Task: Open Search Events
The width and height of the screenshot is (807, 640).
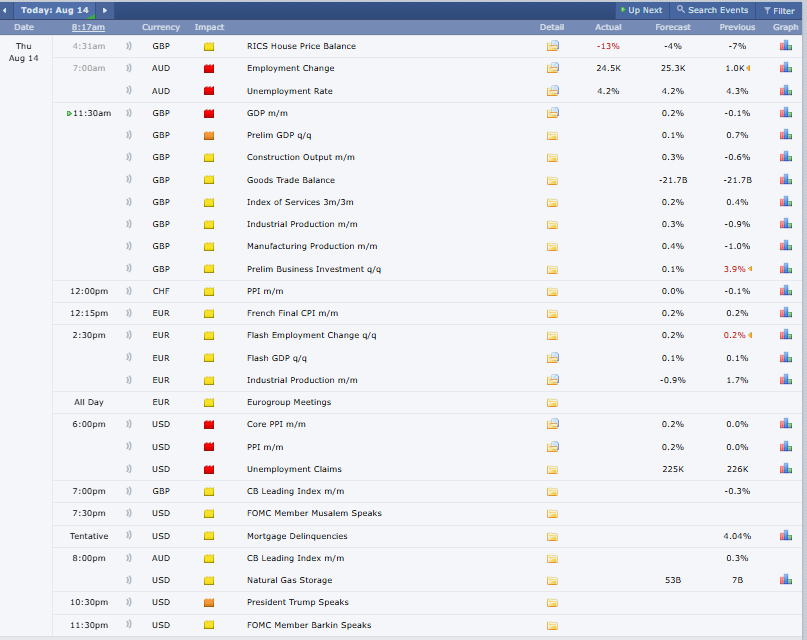Action: tap(712, 10)
